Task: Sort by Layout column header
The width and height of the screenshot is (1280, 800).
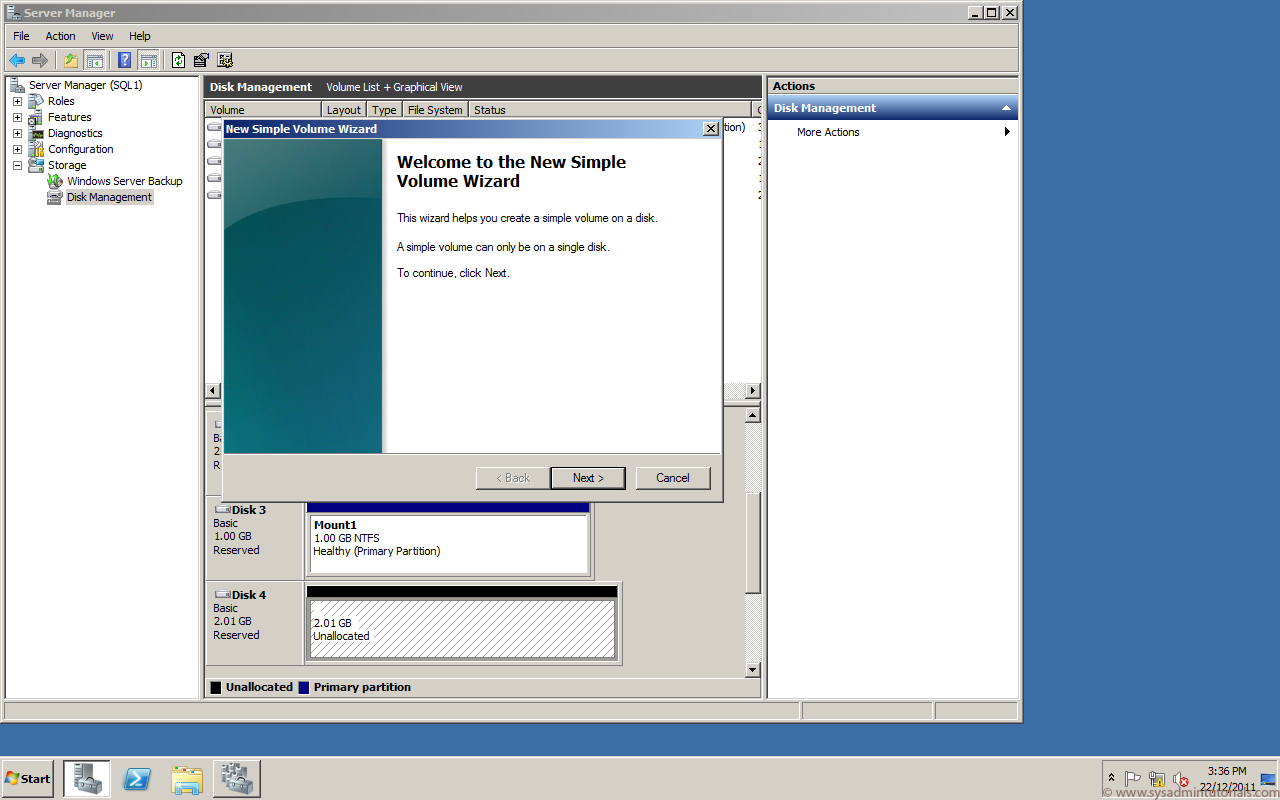Action: (x=344, y=110)
